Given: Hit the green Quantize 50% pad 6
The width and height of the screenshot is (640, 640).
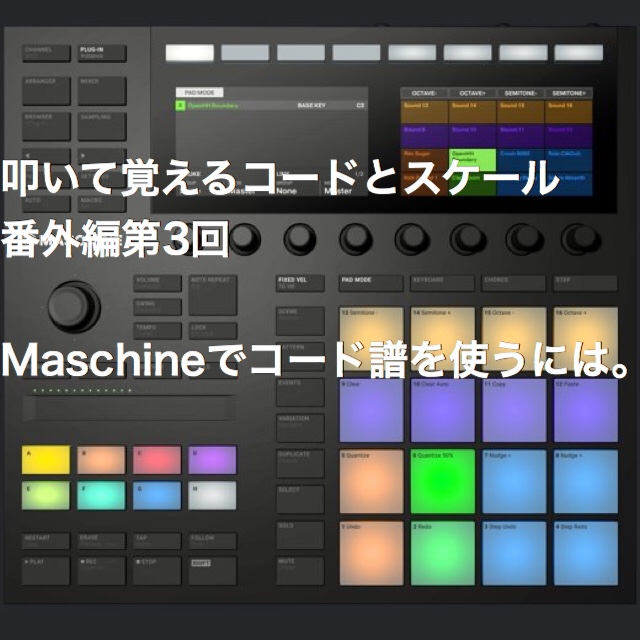Looking at the screenshot, I should pyautogui.click(x=443, y=481).
